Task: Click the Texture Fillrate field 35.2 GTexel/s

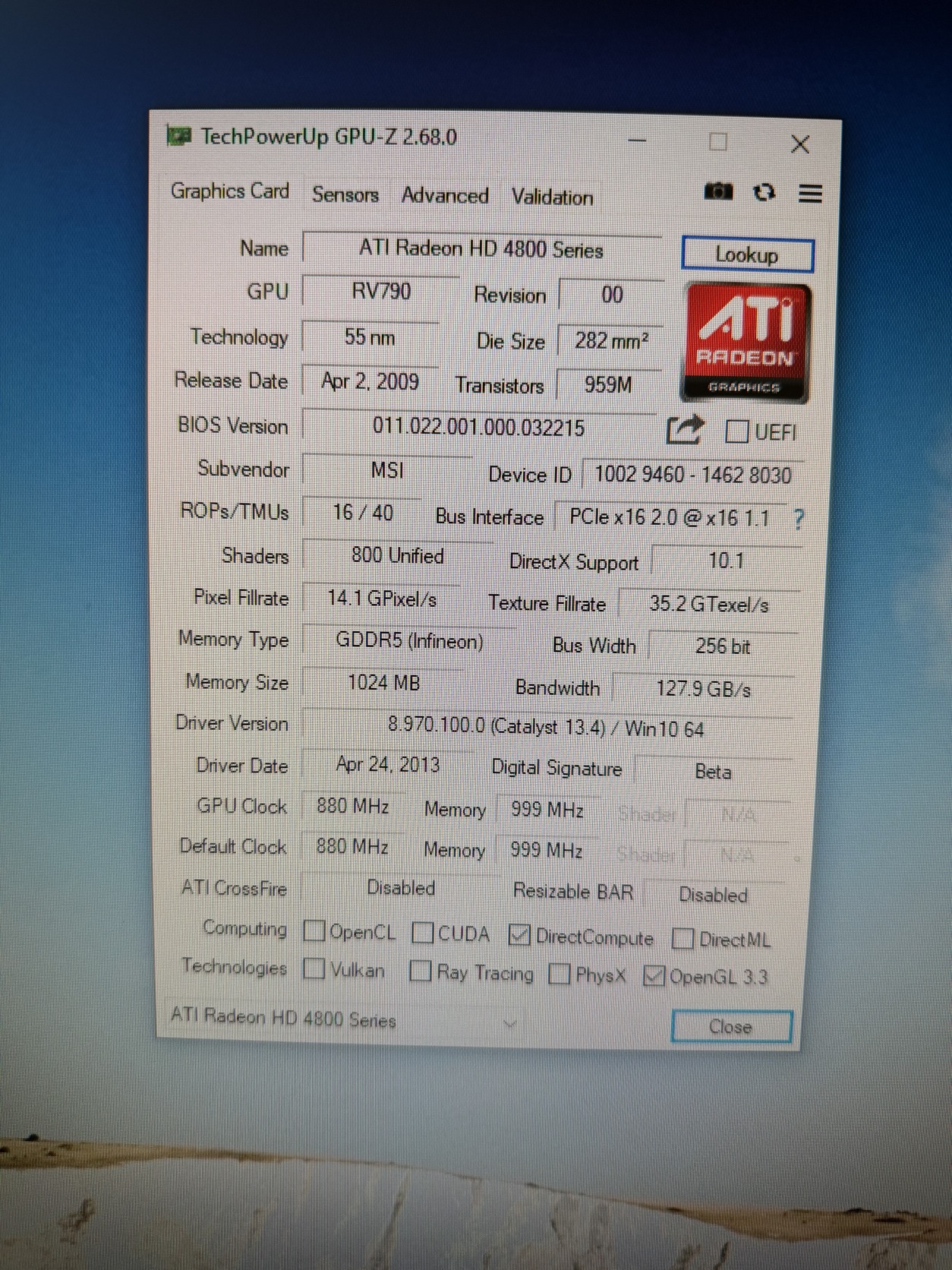Action: (x=709, y=605)
